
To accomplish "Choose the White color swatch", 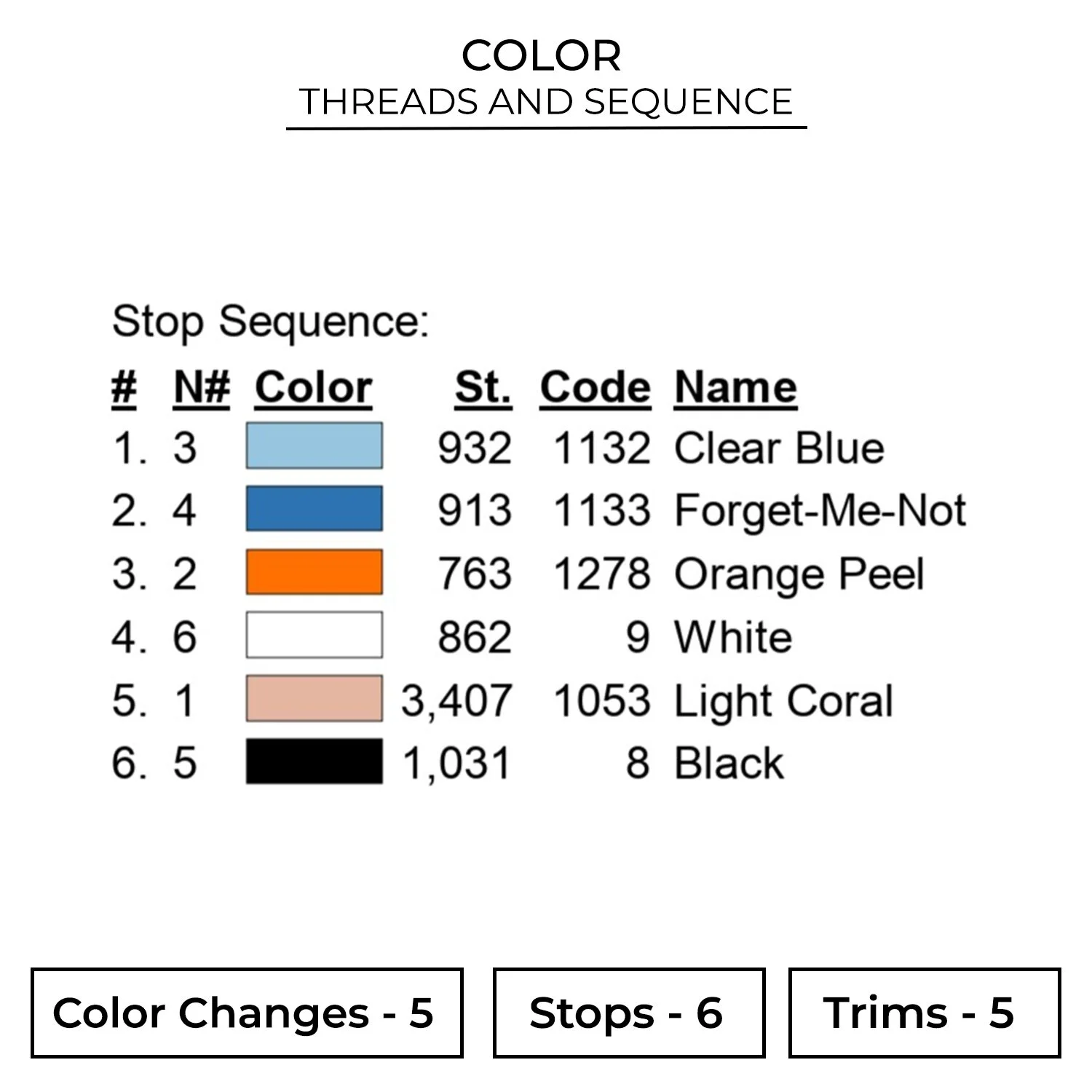I will pyautogui.click(x=314, y=635).
